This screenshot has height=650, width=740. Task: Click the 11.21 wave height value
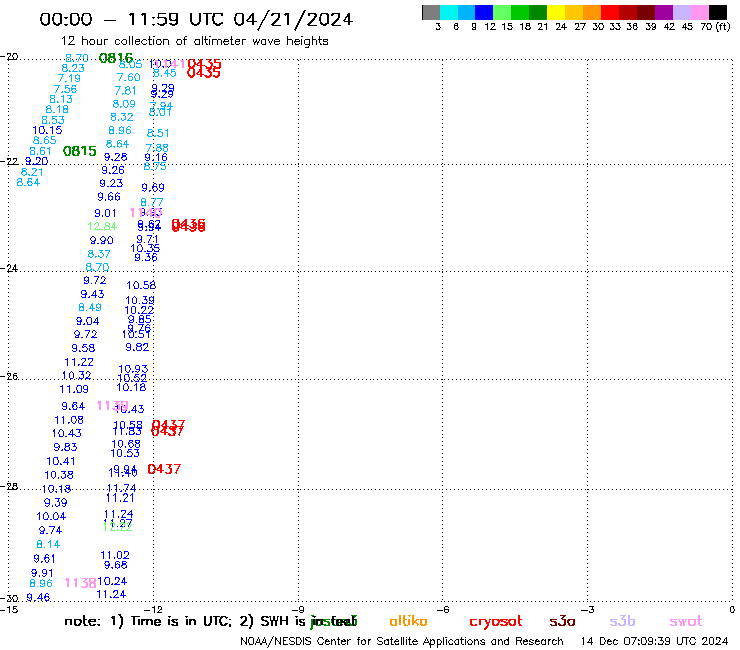pos(120,498)
